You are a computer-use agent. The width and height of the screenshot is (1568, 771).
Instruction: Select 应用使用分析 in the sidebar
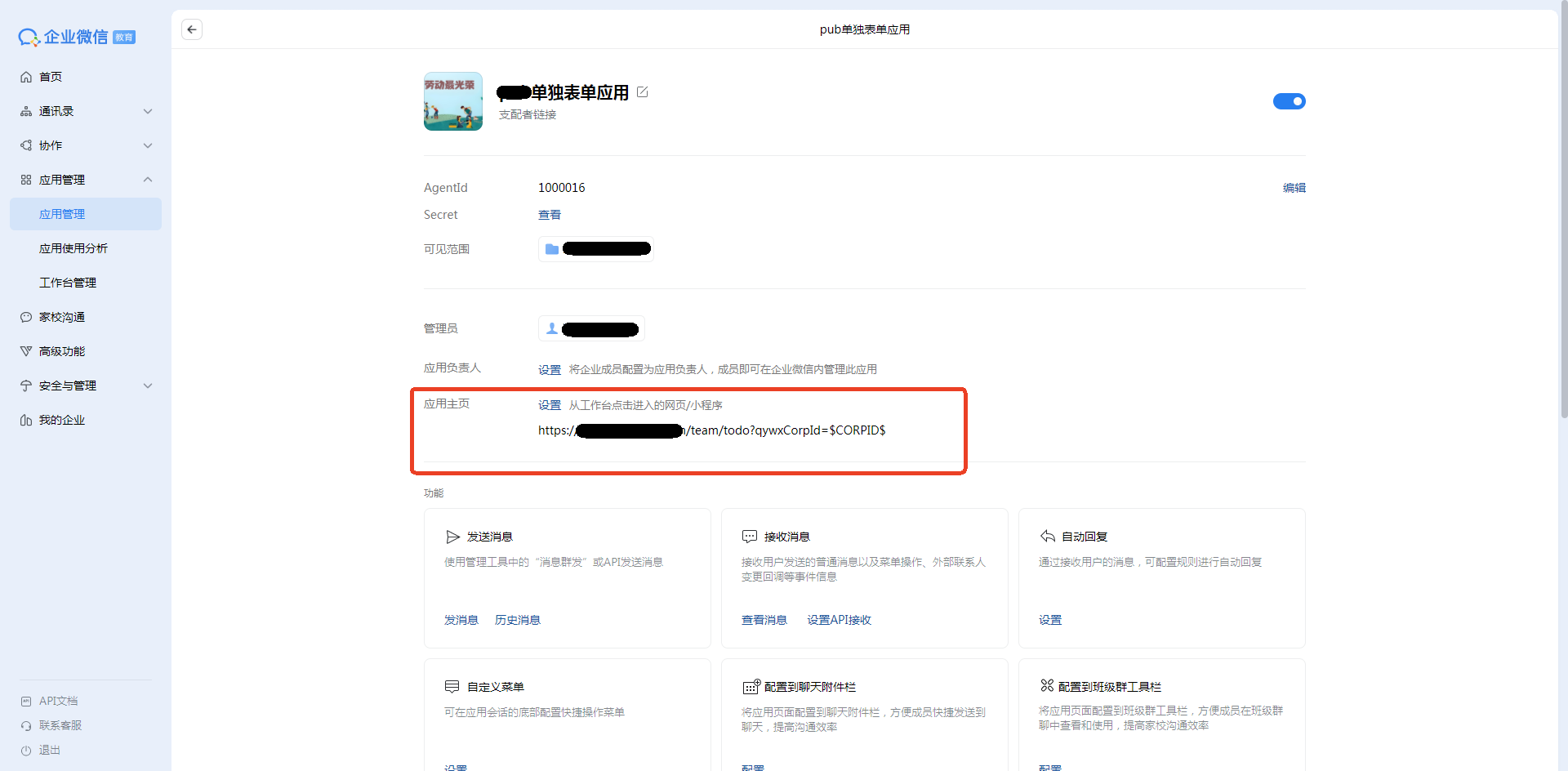[x=73, y=248]
